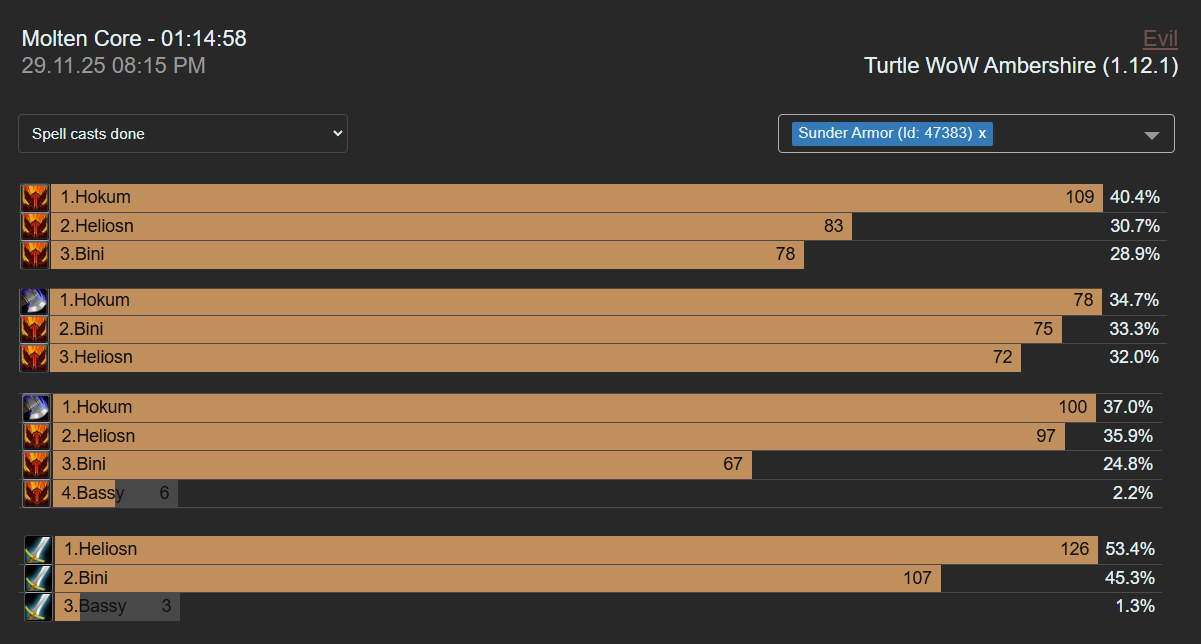The image size is (1201, 644).
Task: Click the 45.3% value
Action: coord(1130,578)
